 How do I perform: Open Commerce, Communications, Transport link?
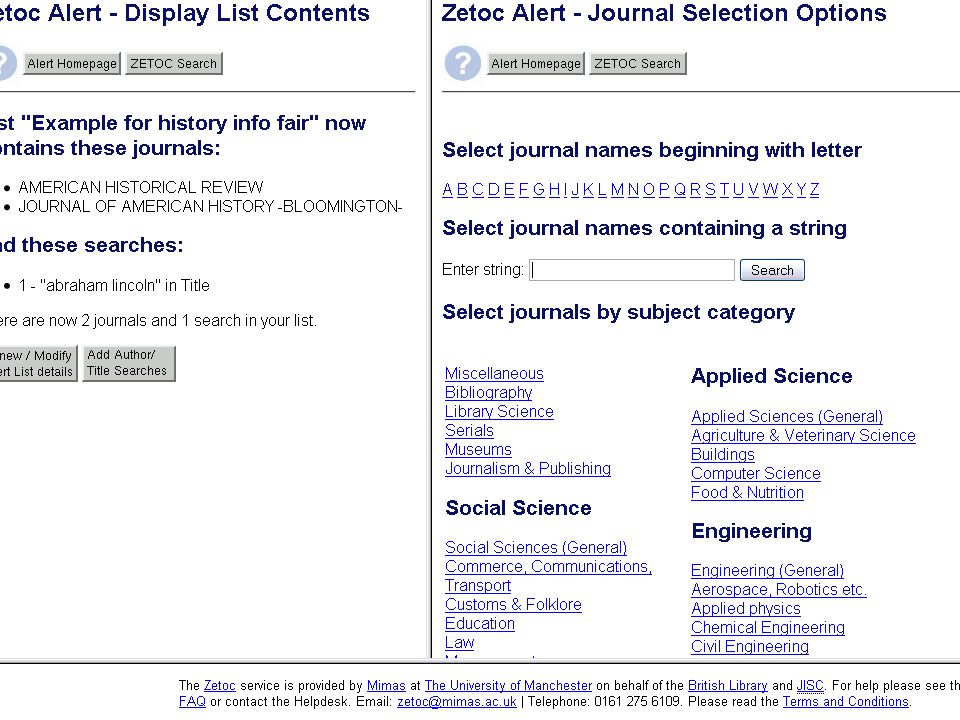[548, 576]
